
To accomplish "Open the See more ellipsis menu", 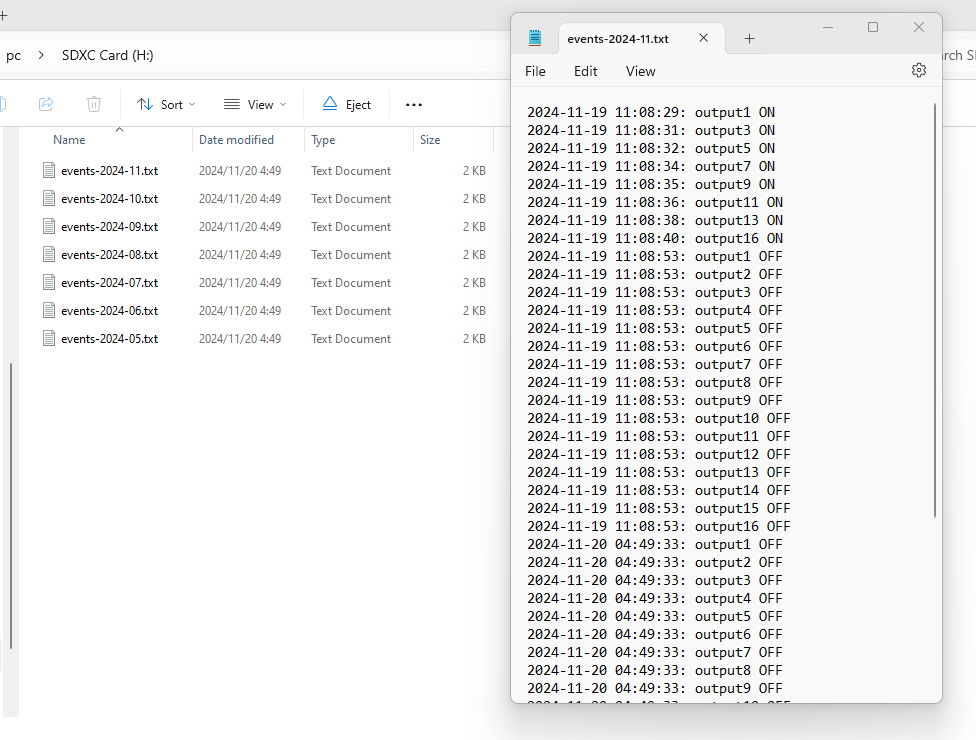I will pos(414,104).
